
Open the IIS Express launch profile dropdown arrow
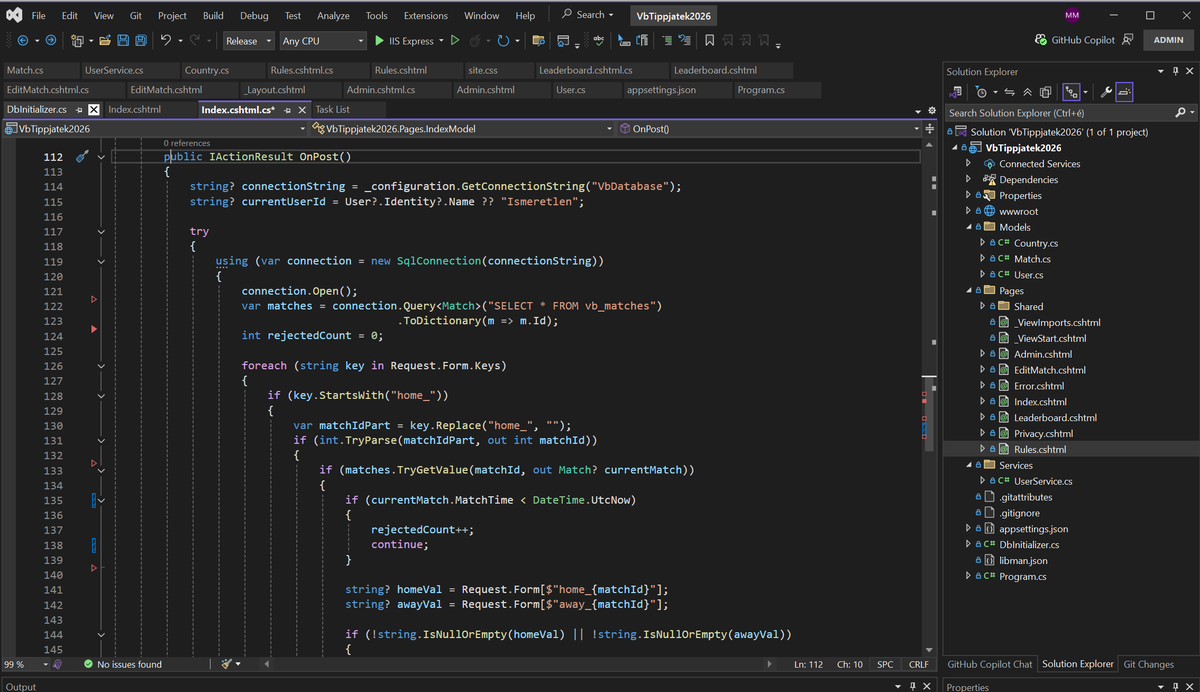pyautogui.click(x=441, y=41)
